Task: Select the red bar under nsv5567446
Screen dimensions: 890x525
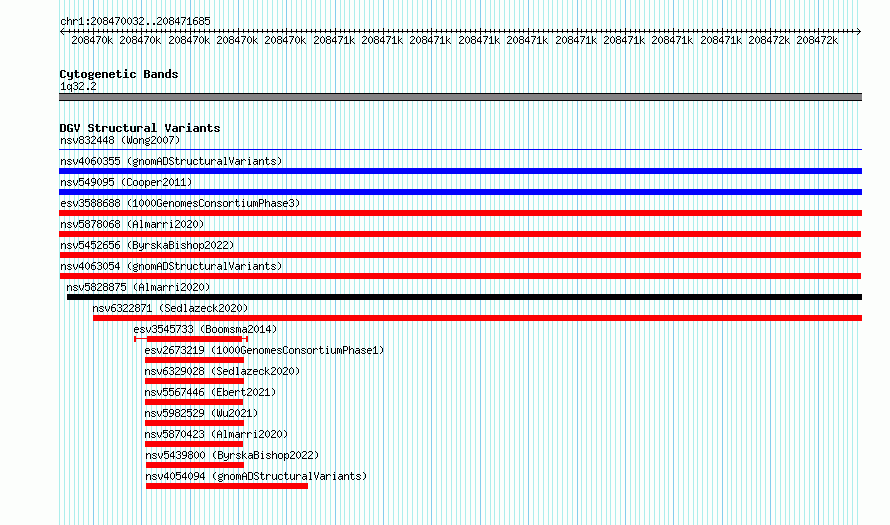Action: click(x=194, y=402)
